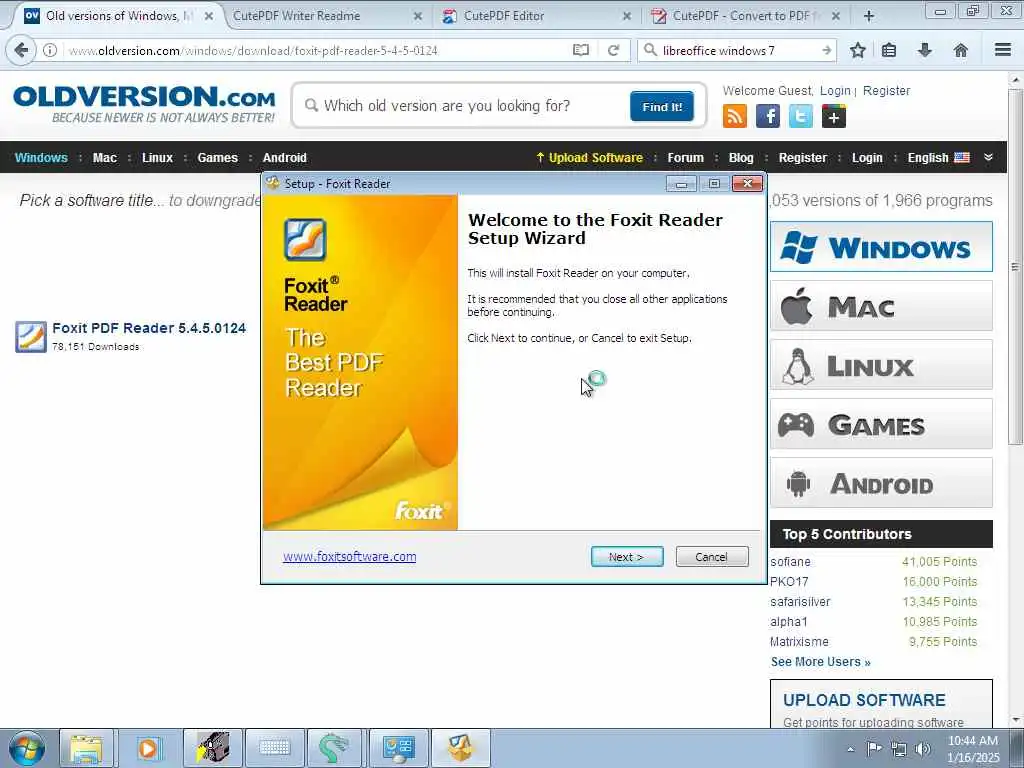Open the Facebook icon in header
Image resolution: width=1024 pixels, height=768 pixels.
click(768, 116)
